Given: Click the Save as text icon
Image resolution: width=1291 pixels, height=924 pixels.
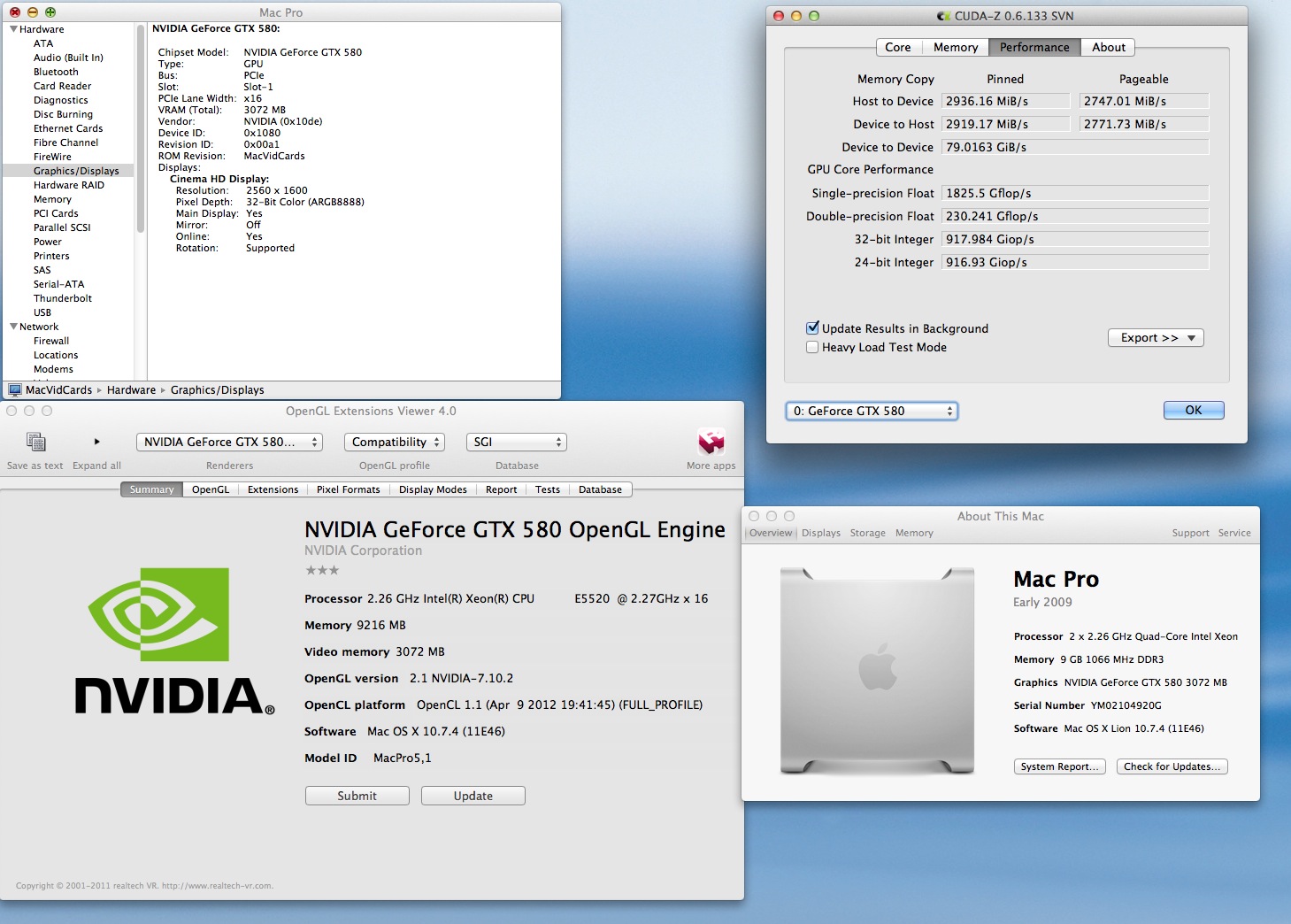Looking at the screenshot, I should coord(35,442).
